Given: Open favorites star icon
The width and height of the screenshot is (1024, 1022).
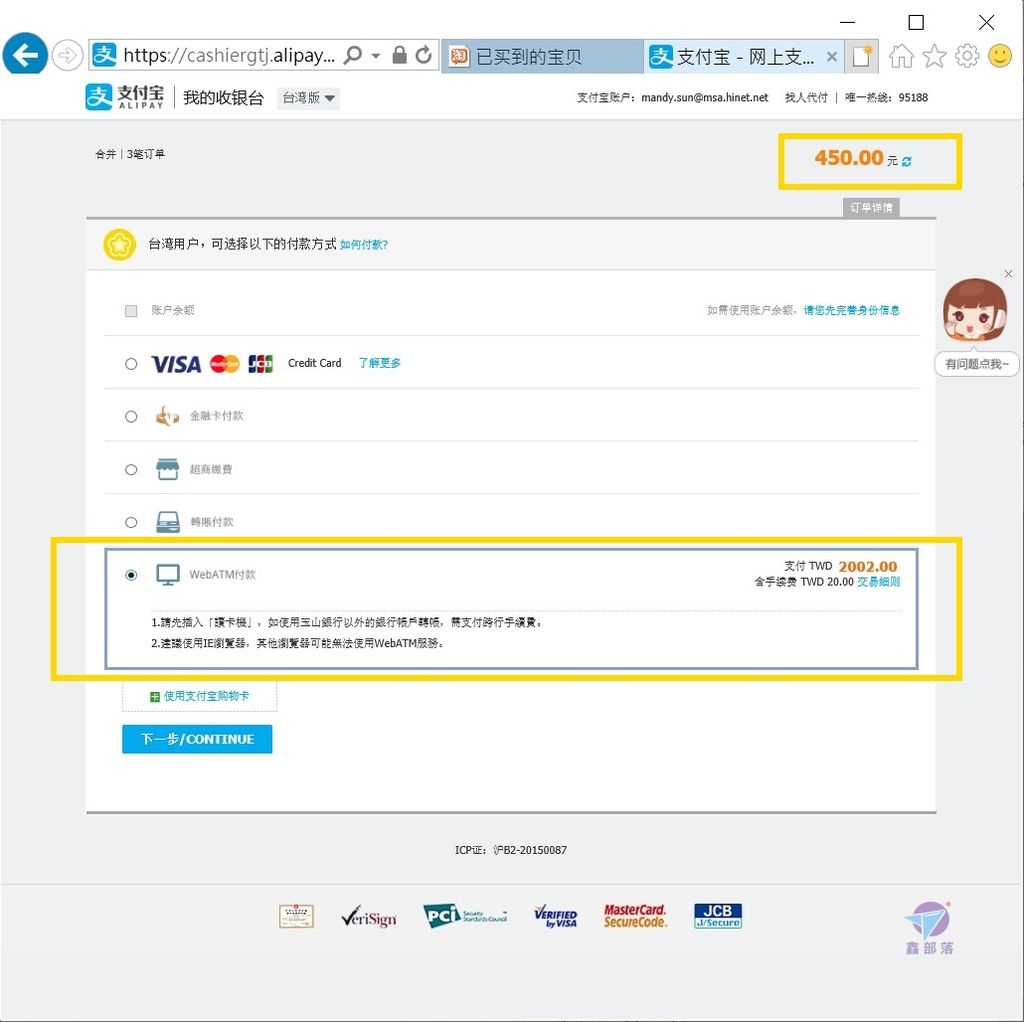Looking at the screenshot, I should click(x=935, y=56).
